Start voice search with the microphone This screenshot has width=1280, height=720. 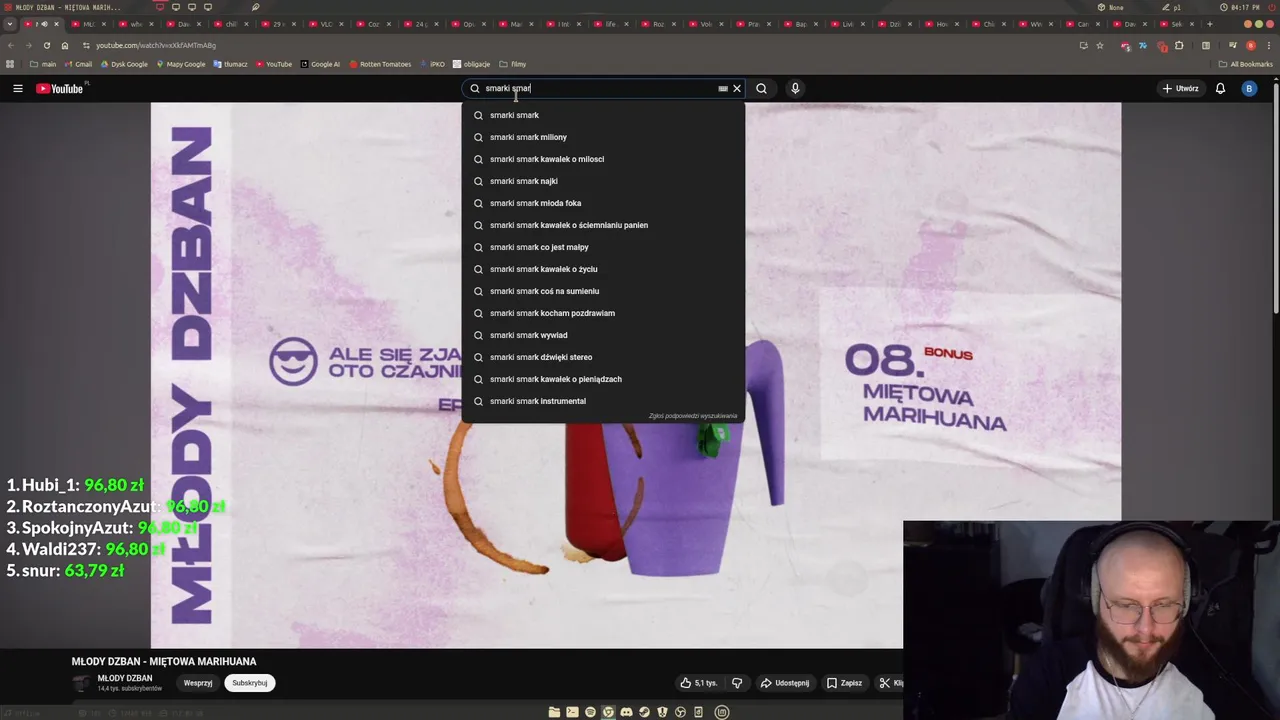[795, 88]
